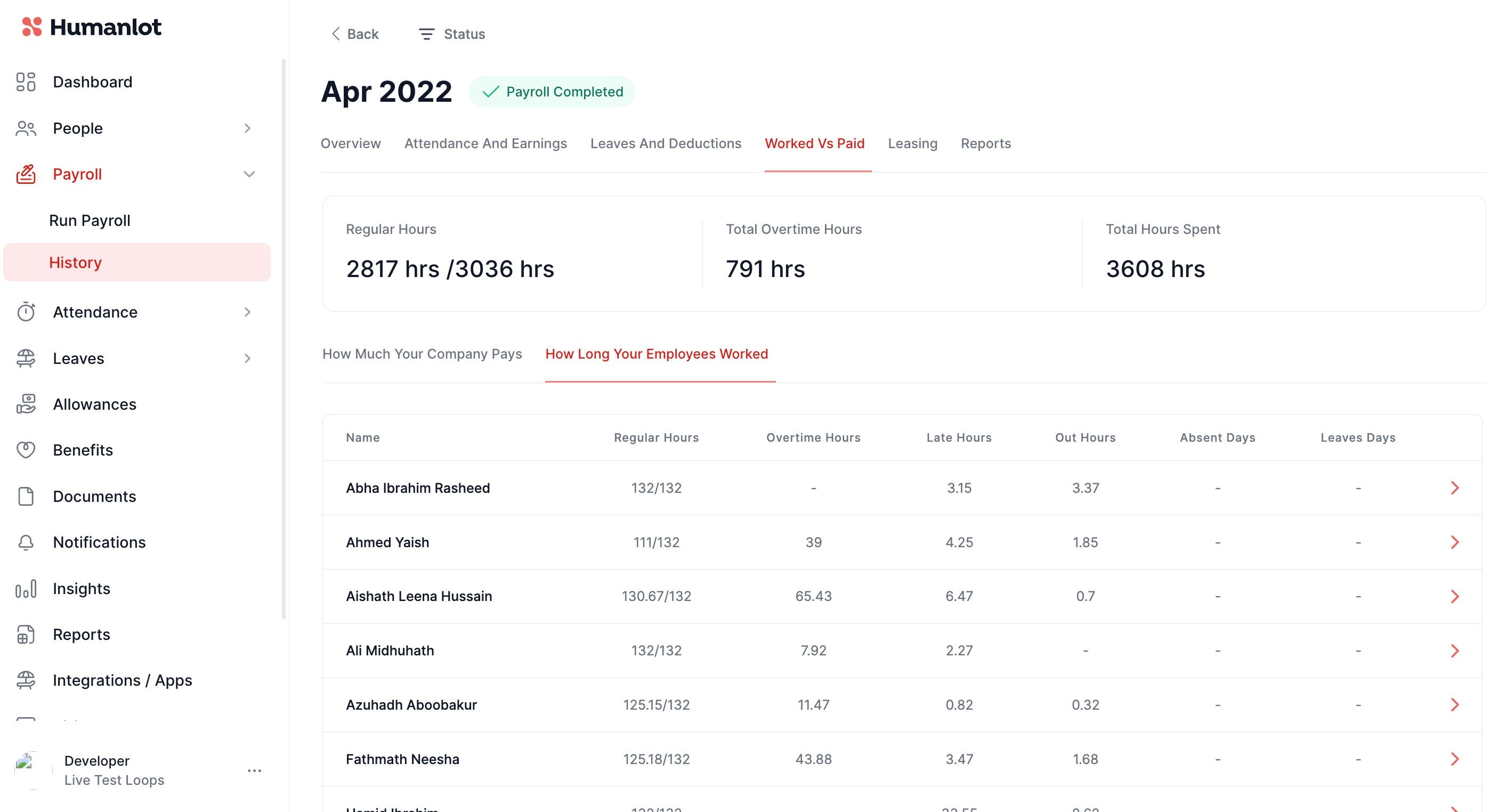1506x812 pixels.
Task: Click the Allowances hand-money icon
Action: point(26,404)
